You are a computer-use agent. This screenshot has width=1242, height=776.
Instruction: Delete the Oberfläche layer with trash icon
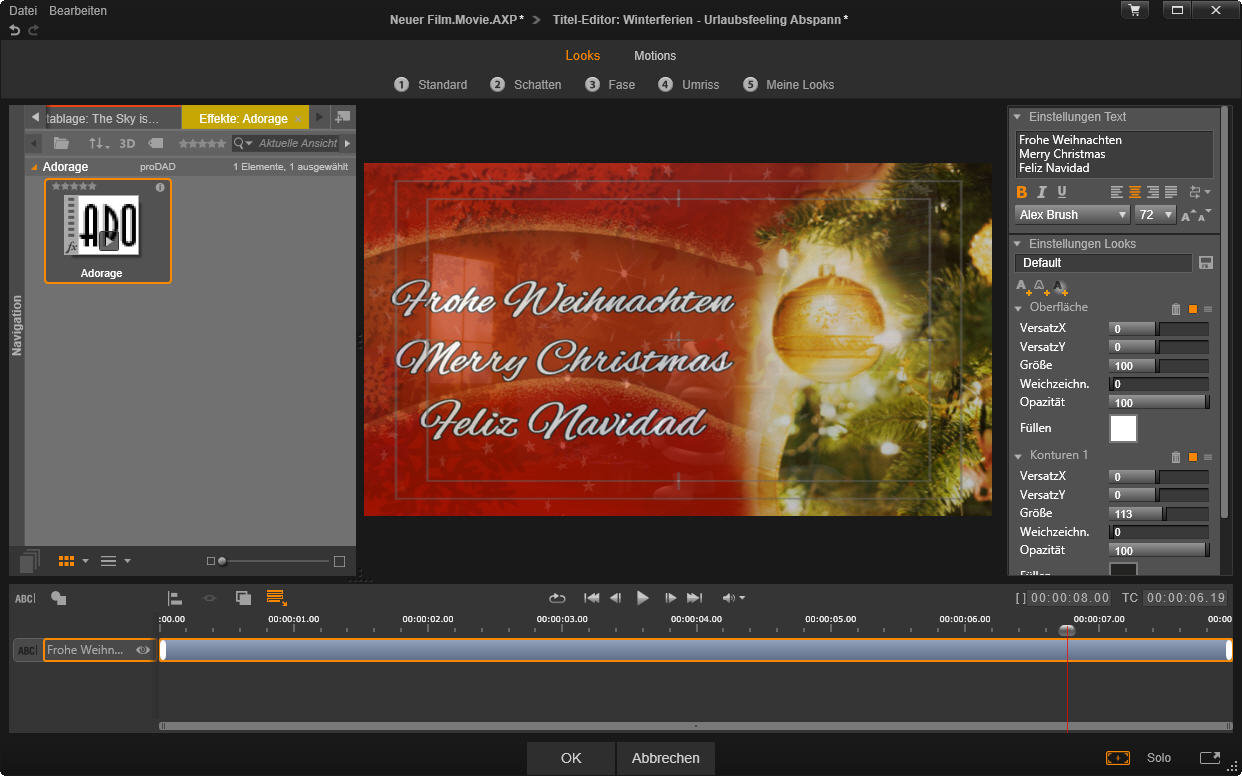coord(1176,310)
